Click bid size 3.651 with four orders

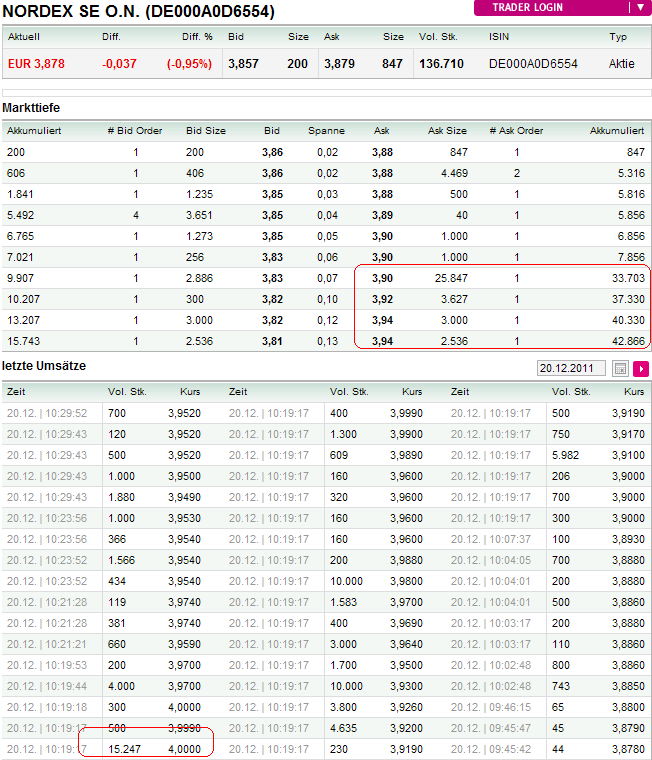tap(199, 215)
